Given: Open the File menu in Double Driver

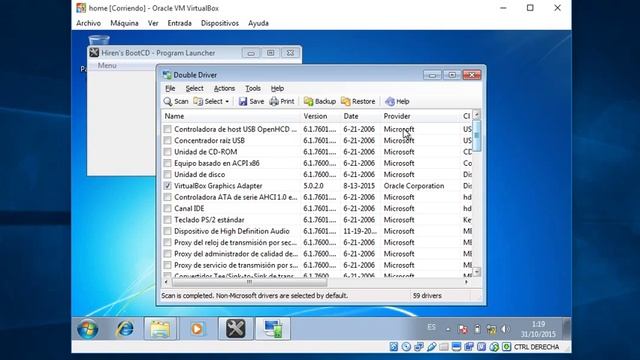Looking at the screenshot, I should [x=170, y=88].
